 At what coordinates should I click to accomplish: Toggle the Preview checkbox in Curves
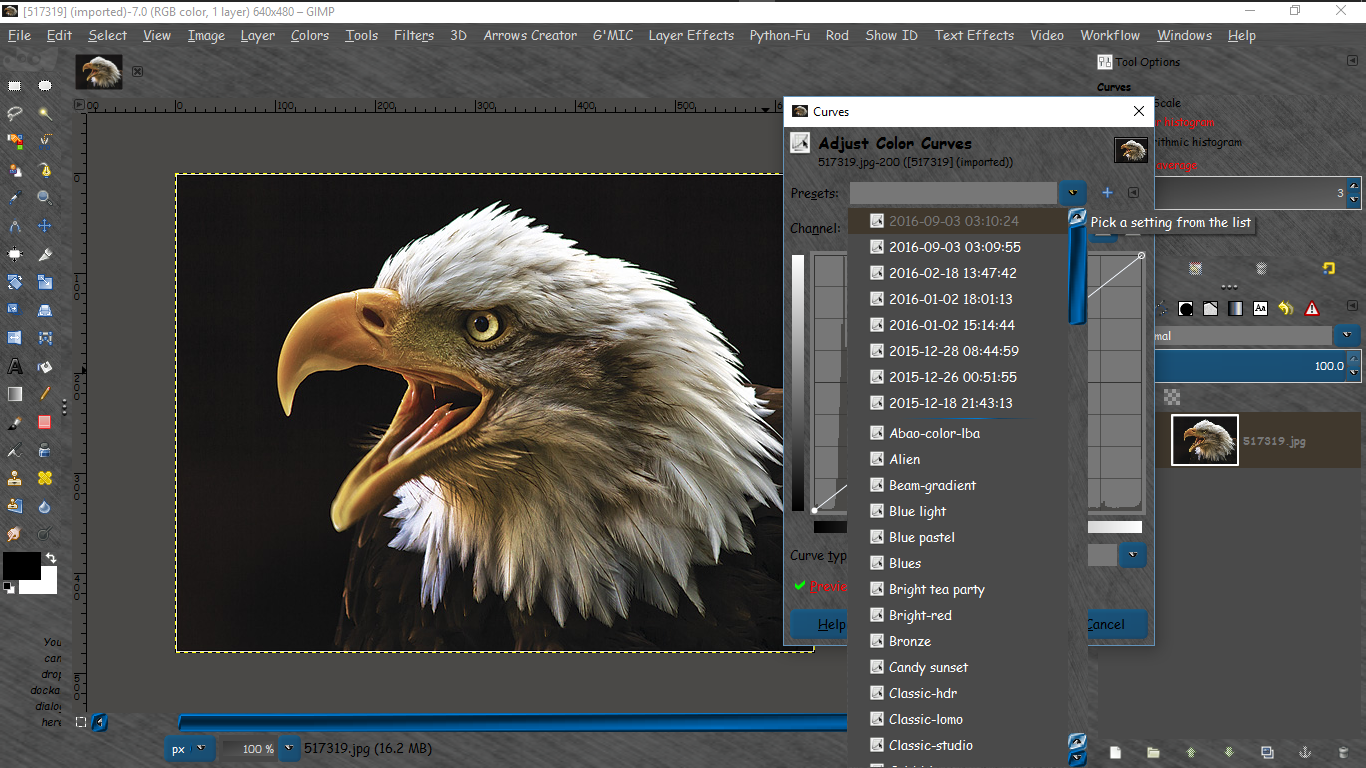point(800,586)
